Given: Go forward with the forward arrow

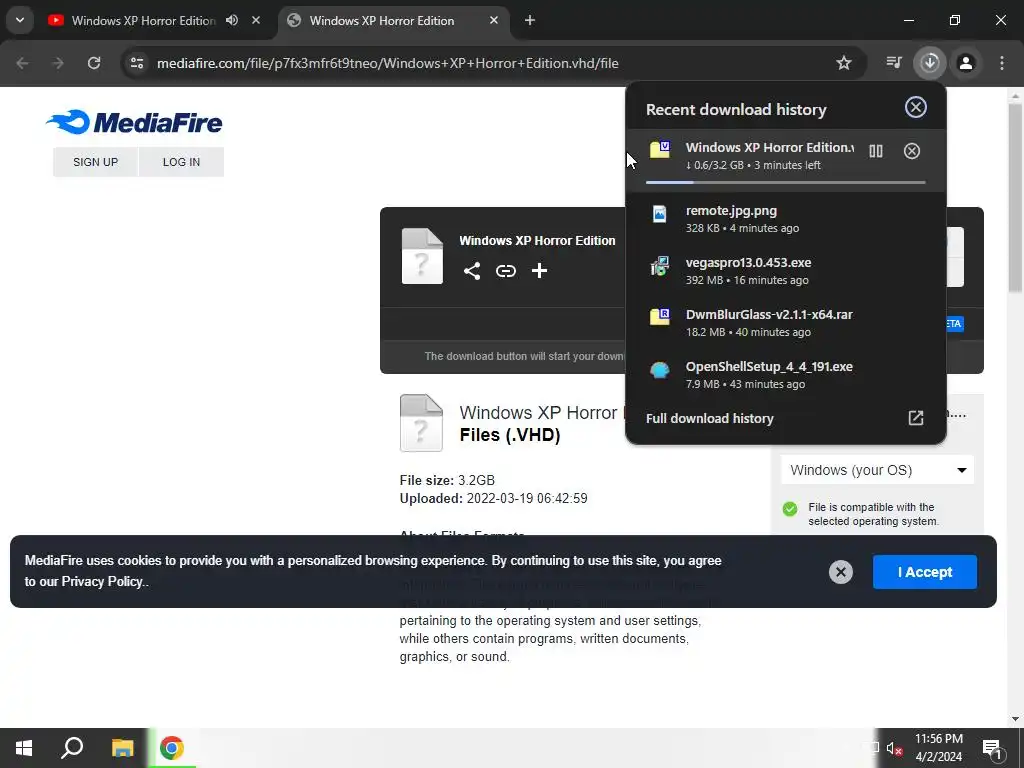Looking at the screenshot, I should pyautogui.click(x=58, y=63).
